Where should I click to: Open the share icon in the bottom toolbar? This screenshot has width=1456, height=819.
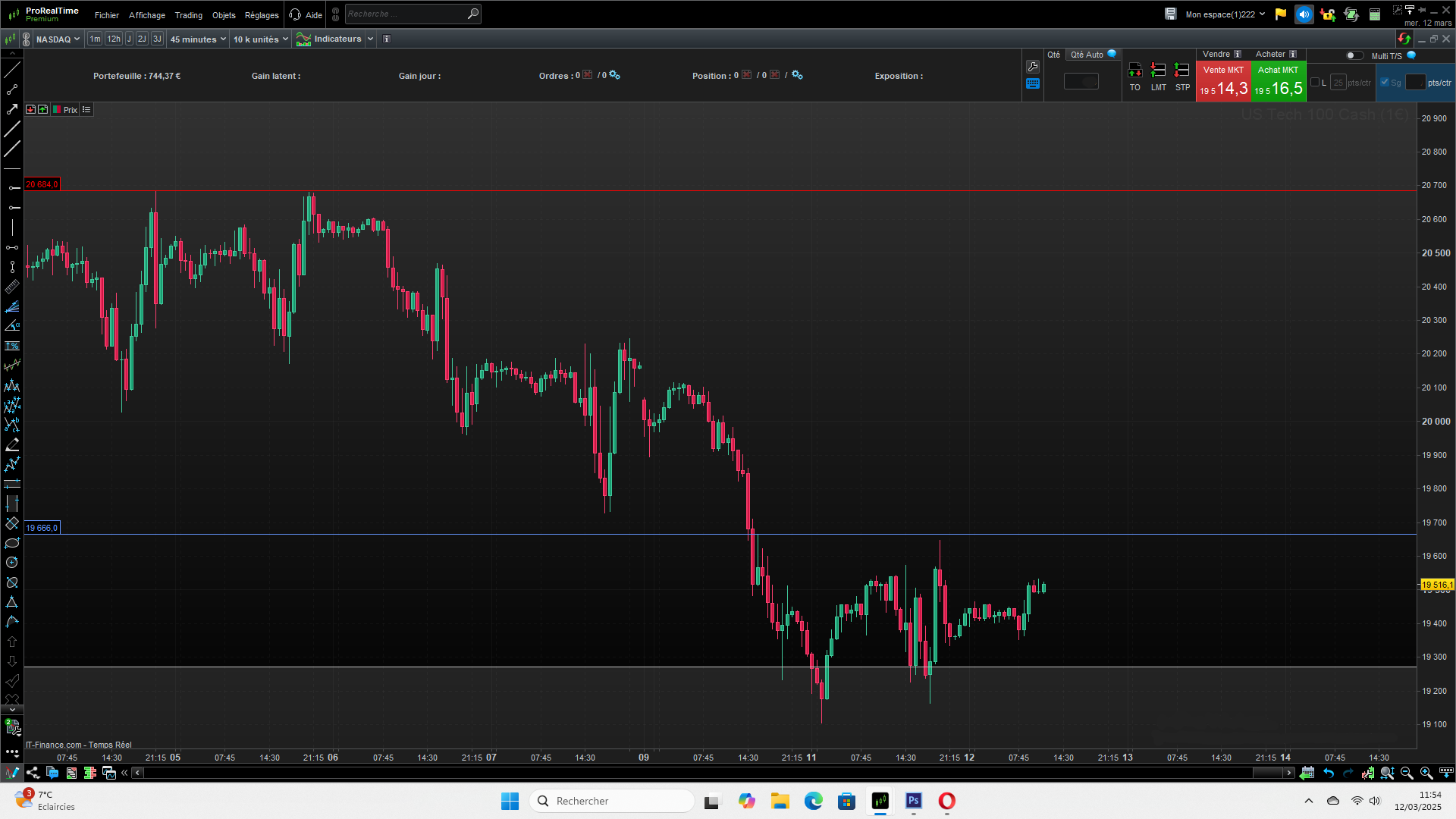33,773
